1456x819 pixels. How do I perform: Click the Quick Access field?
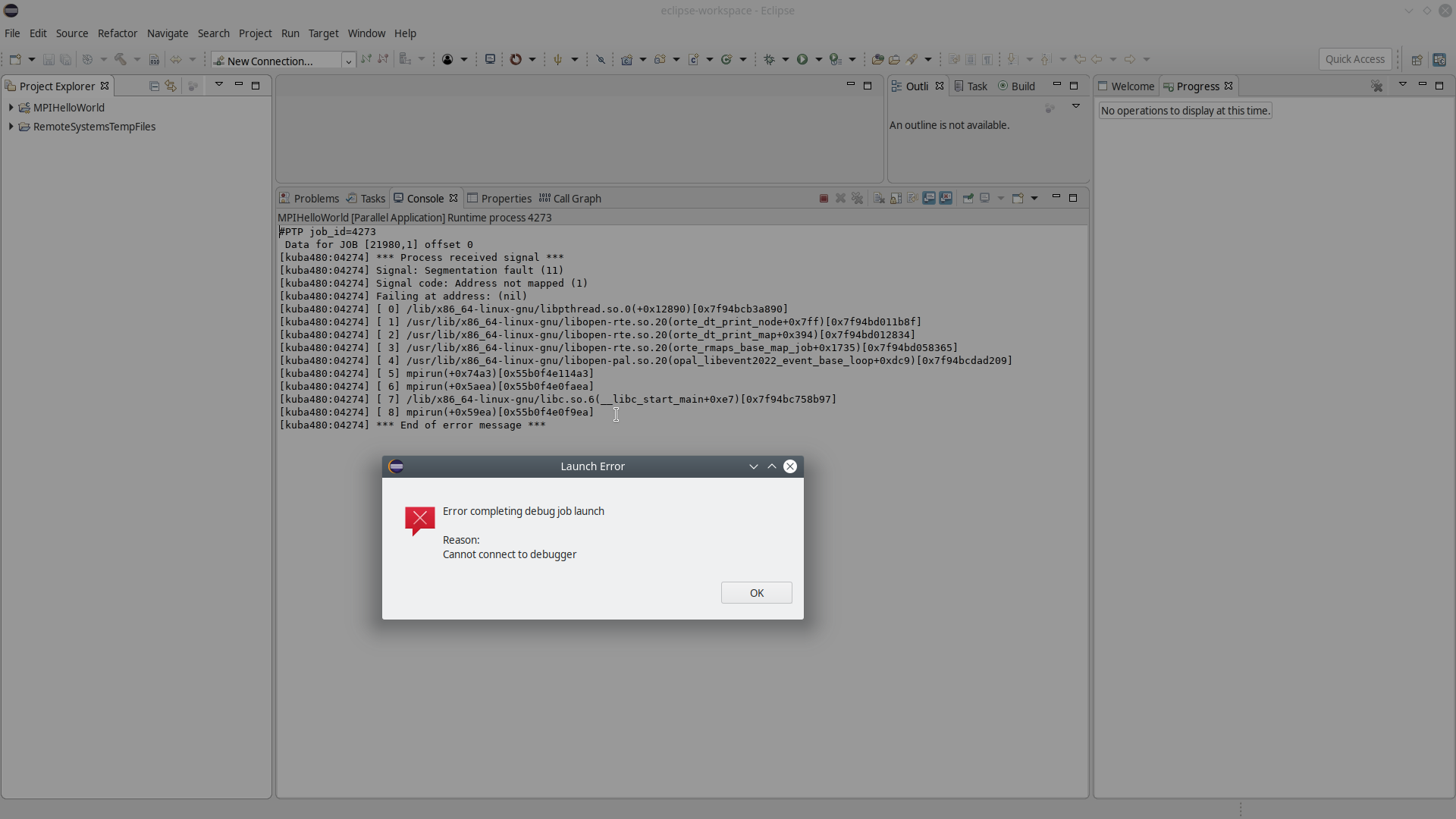point(1354,59)
